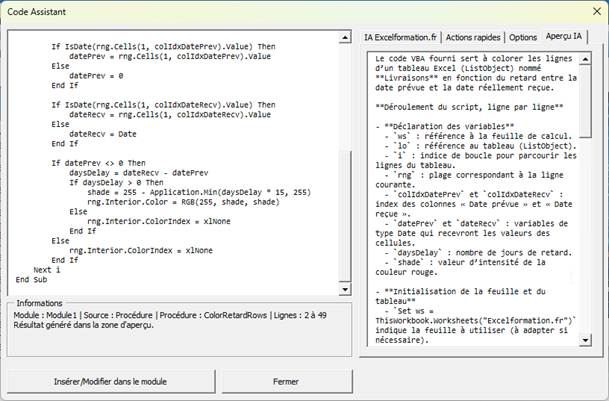Click the Informations group label
The image size is (609, 401).
[39, 303]
